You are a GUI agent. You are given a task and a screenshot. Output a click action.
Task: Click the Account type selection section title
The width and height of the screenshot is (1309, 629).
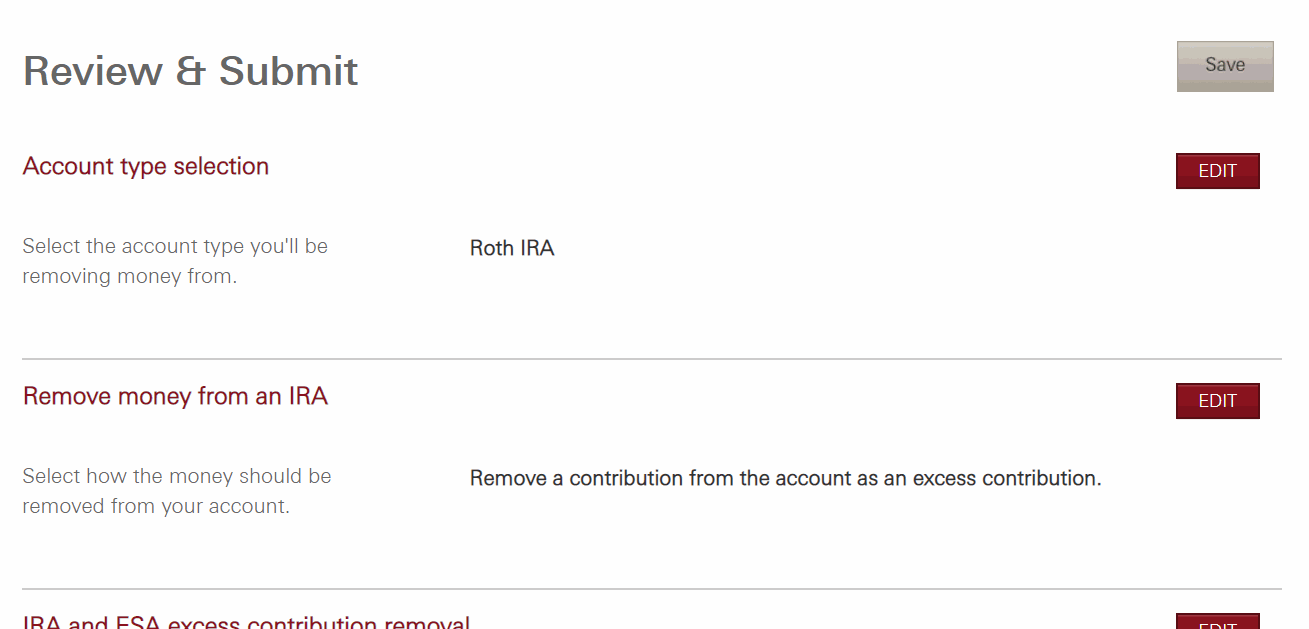pos(145,166)
